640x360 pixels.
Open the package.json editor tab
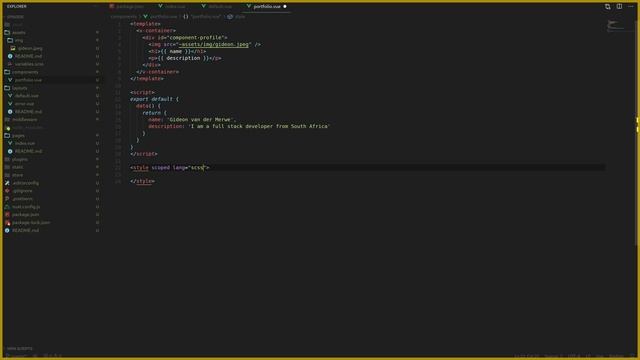[127, 7]
